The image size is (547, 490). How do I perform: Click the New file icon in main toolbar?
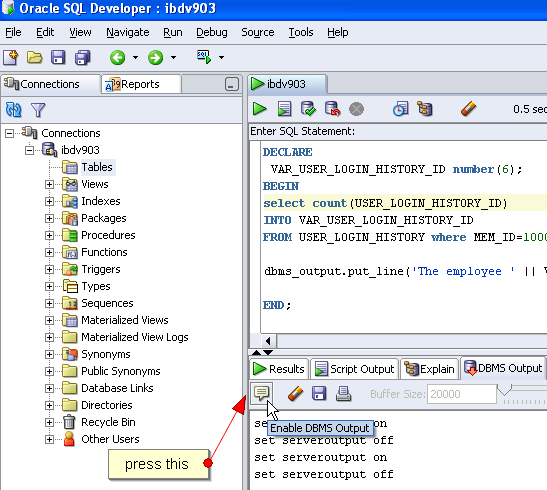click(x=11, y=57)
